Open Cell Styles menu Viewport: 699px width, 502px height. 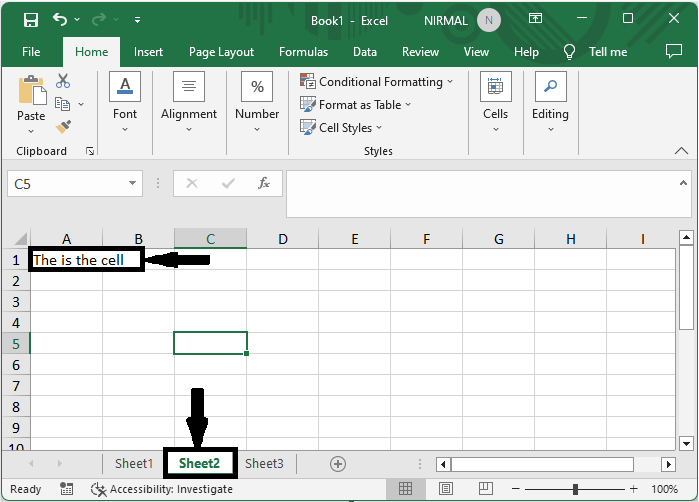point(341,128)
